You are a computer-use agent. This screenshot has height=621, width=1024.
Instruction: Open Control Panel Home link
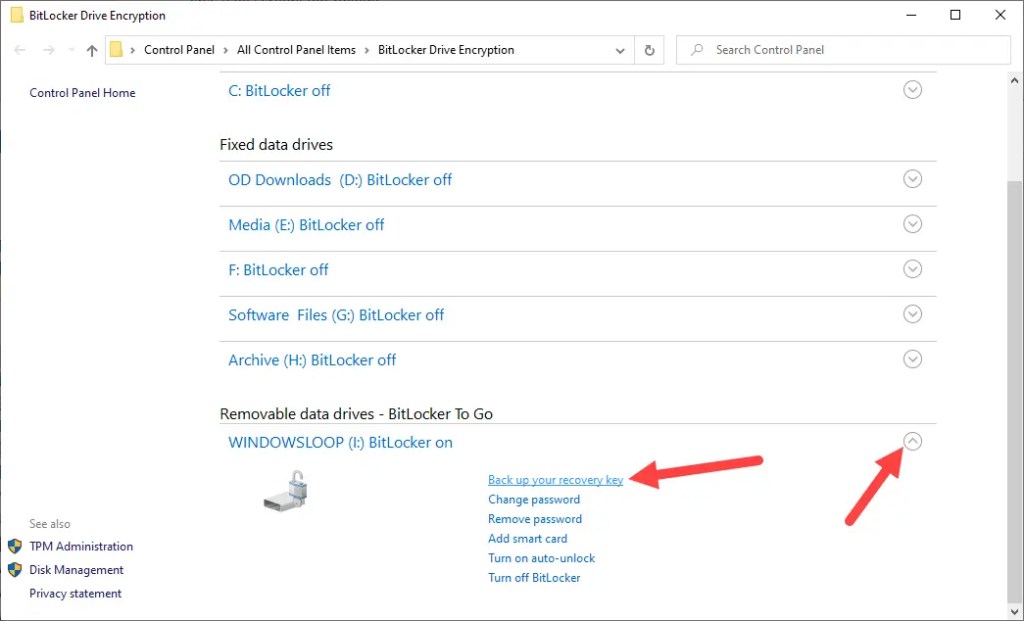82,93
